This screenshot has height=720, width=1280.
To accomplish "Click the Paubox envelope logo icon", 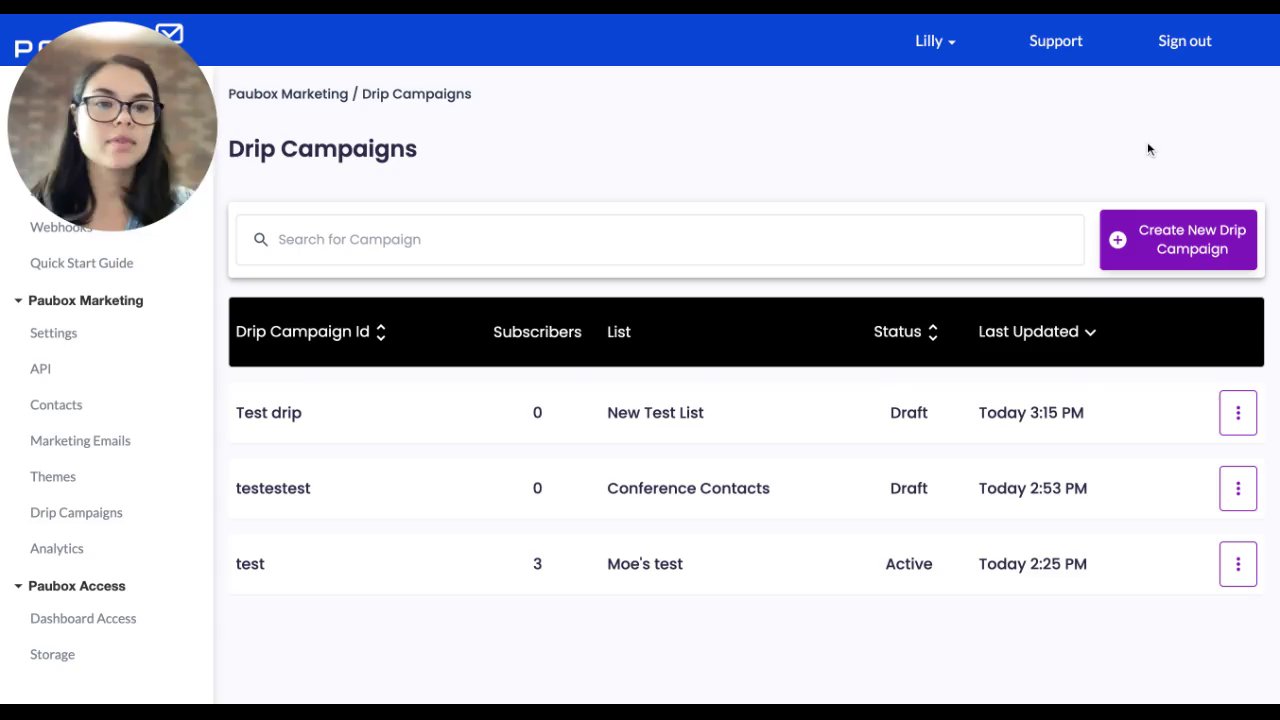I will tap(170, 35).
